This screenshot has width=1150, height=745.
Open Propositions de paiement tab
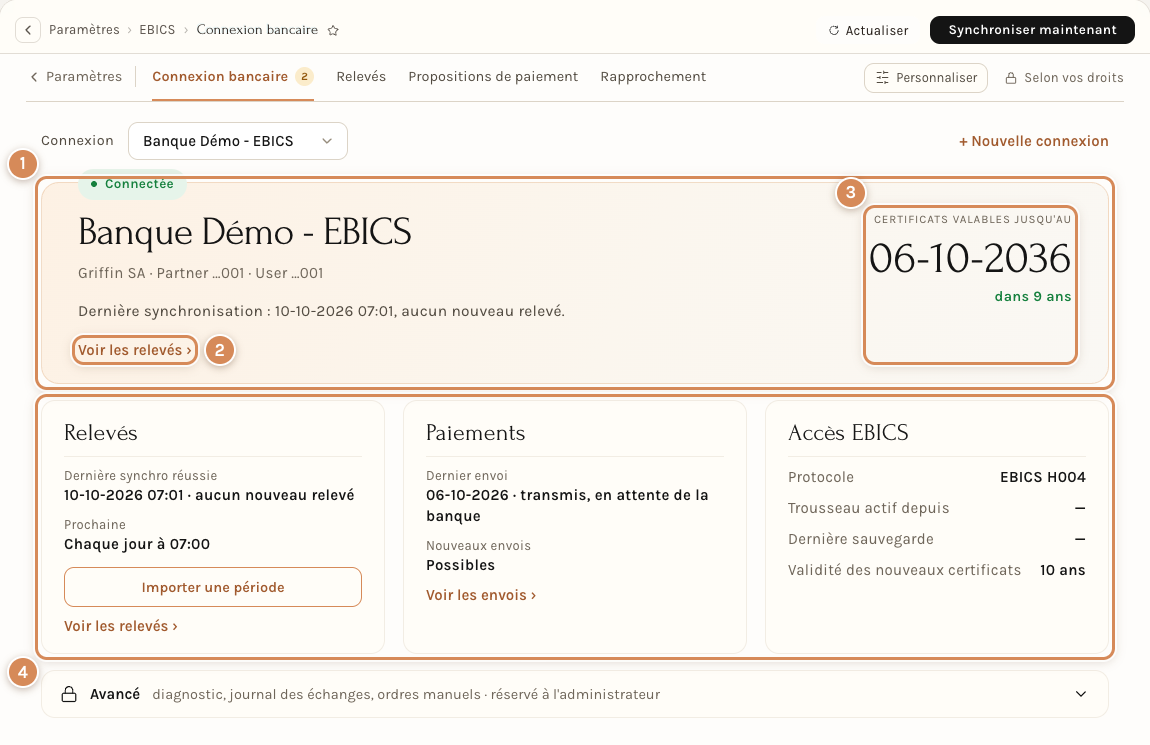coord(493,76)
